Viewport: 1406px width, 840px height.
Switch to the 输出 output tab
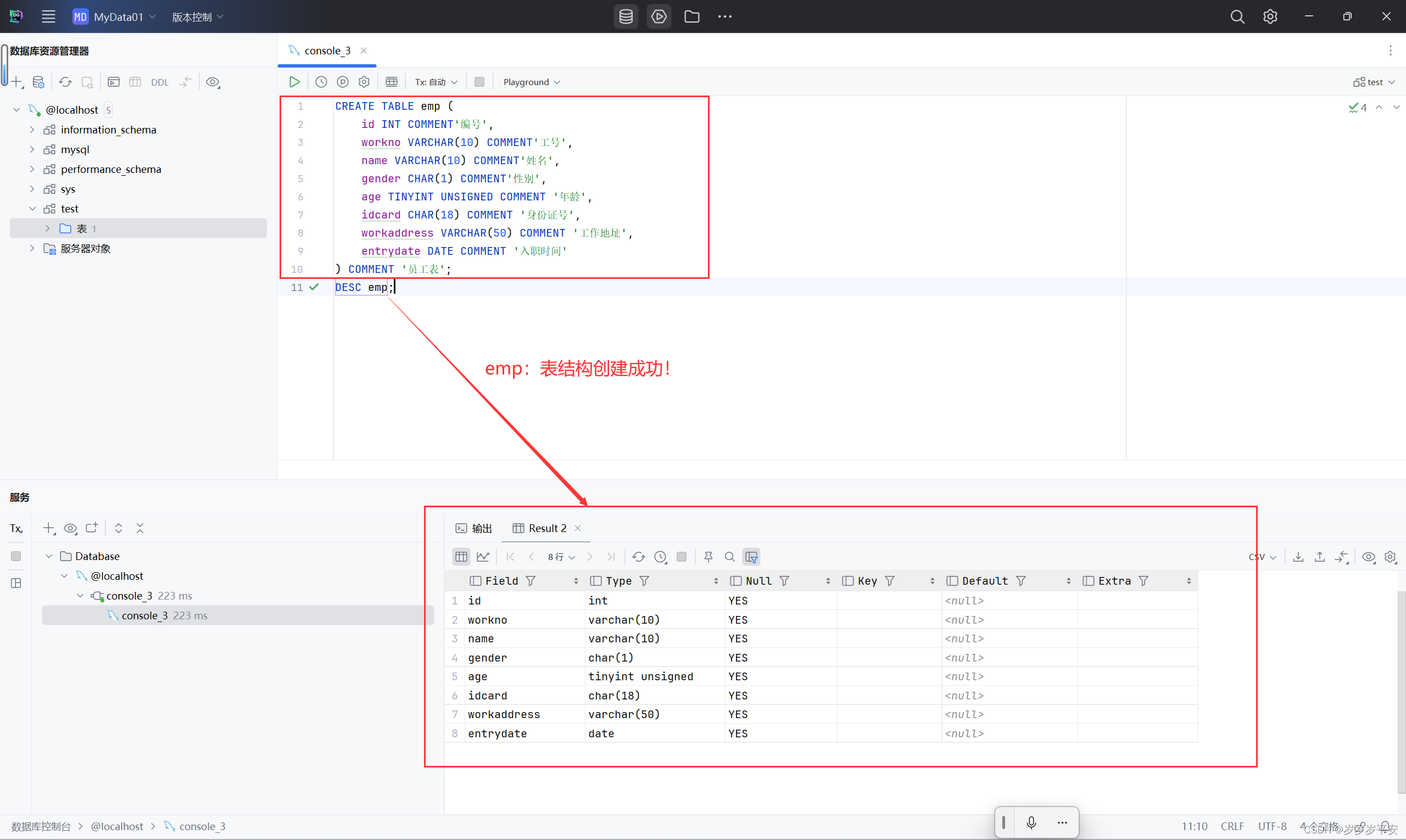point(474,528)
